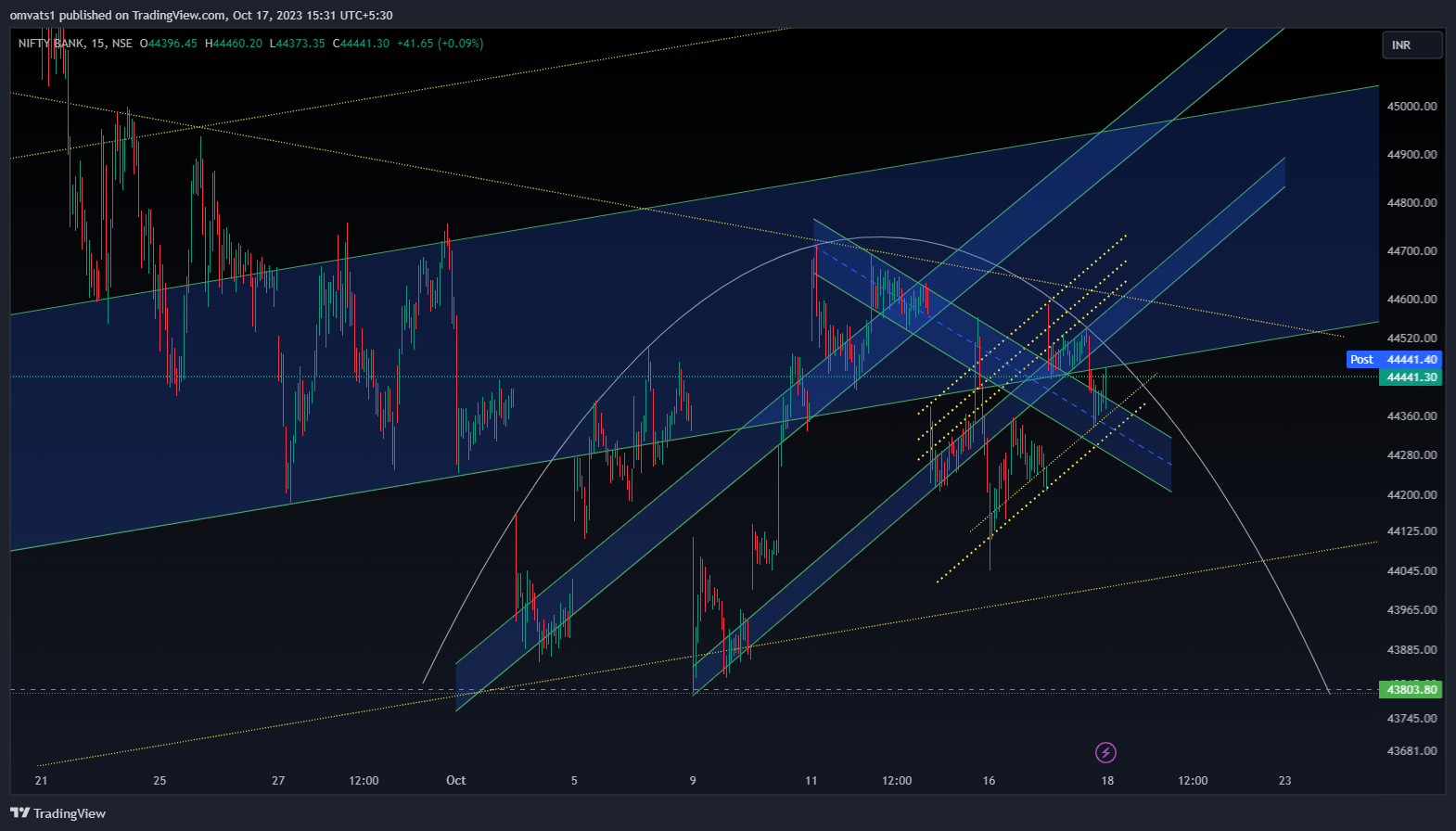Click the 18 date label on time axis
The image size is (1456, 831).
(x=1107, y=781)
